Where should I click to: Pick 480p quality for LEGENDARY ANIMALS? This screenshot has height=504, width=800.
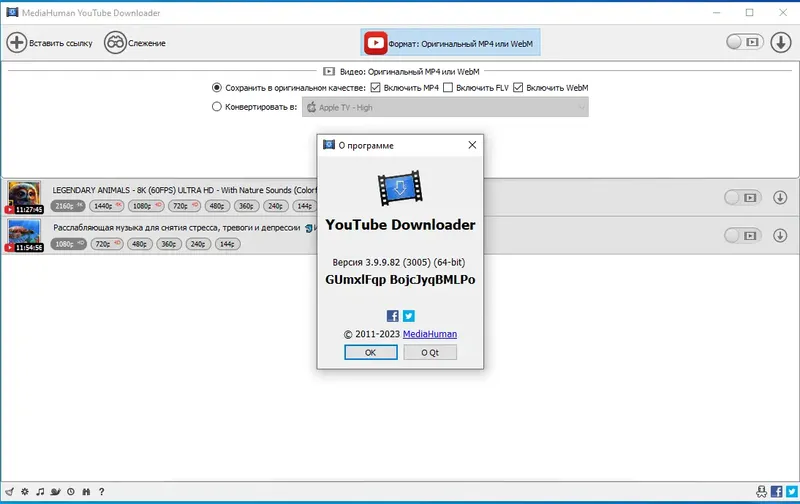click(x=217, y=206)
